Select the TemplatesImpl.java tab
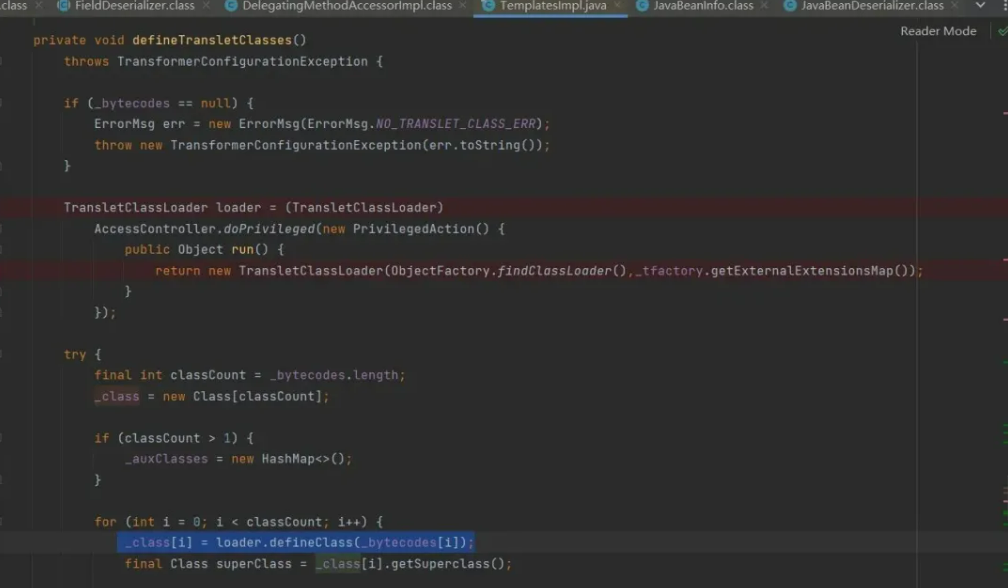1008x588 pixels. (553, 6)
